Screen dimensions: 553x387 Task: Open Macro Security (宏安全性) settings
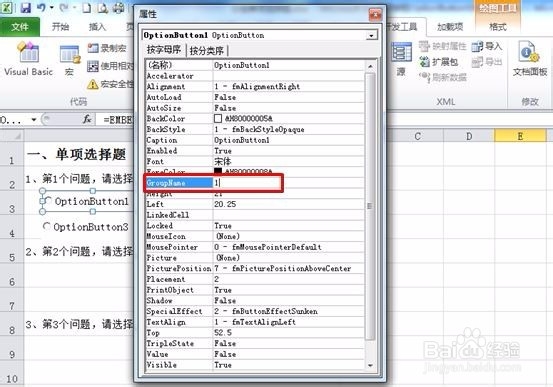click(x=110, y=84)
